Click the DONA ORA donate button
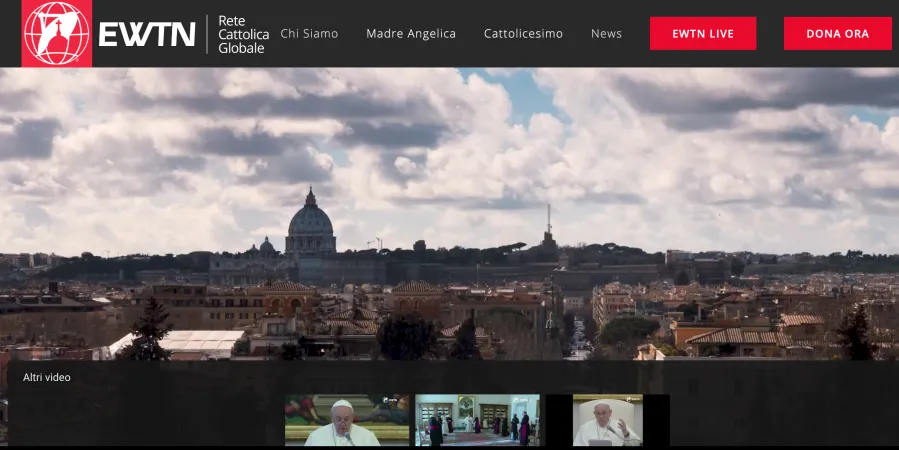Image resolution: width=899 pixels, height=450 pixels. click(838, 33)
